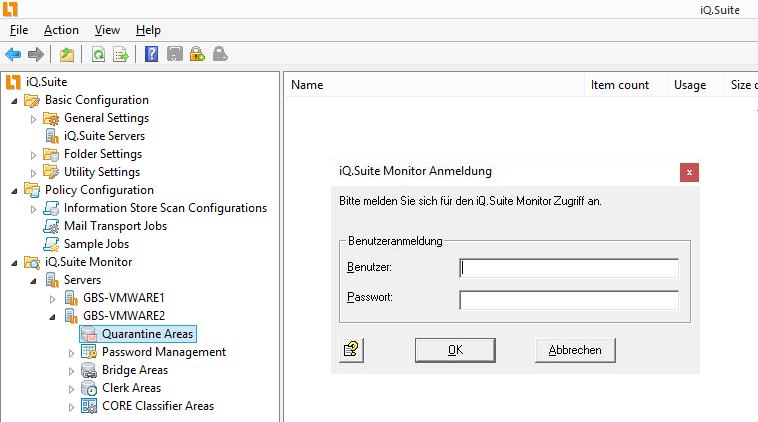Viewport: 758px width, 422px height.
Task: Expand the GBS-VMWARE1 server node
Action: [x=53, y=298]
